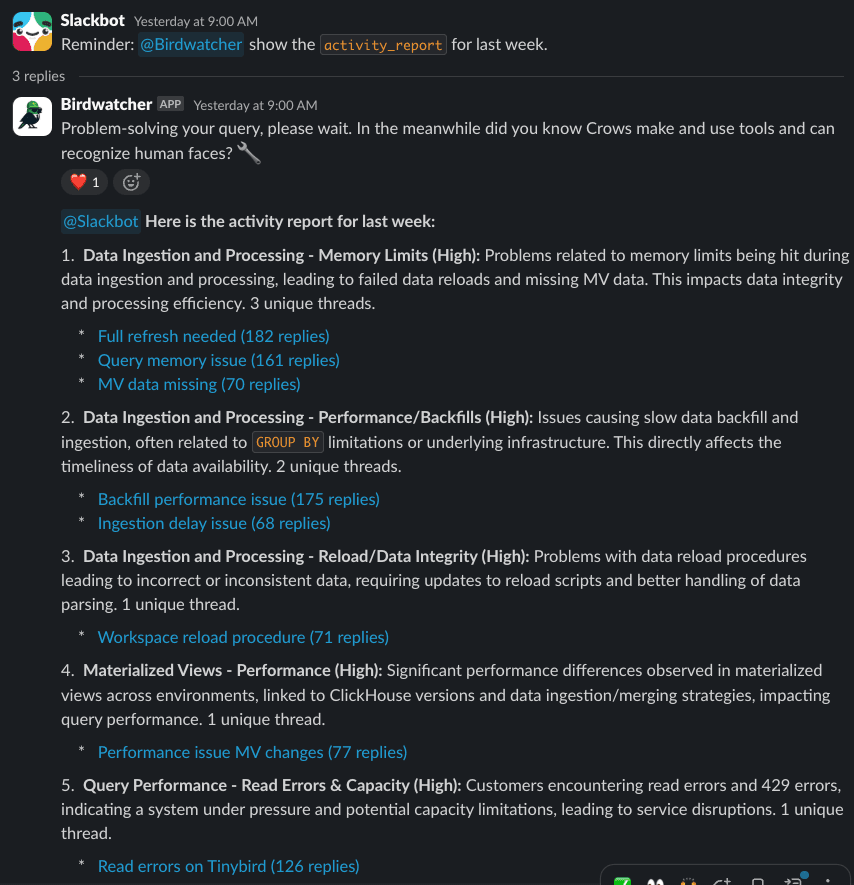Click the @Slackbot mention
854x885 pixels.
click(x=100, y=221)
